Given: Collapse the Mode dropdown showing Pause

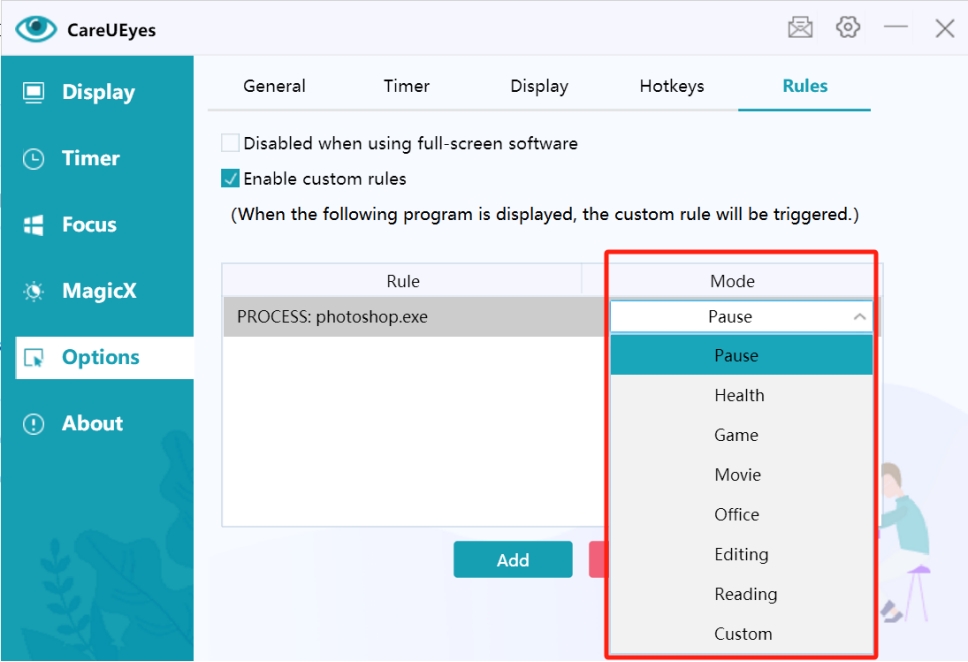Looking at the screenshot, I should pyautogui.click(x=859, y=317).
